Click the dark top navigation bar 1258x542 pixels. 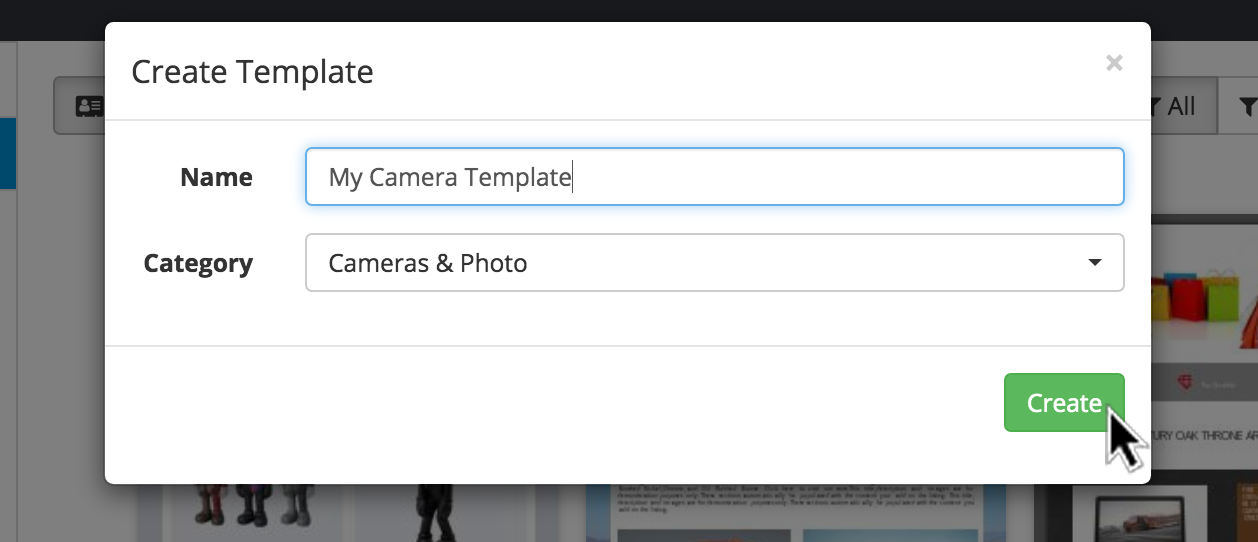pos(629,10)
